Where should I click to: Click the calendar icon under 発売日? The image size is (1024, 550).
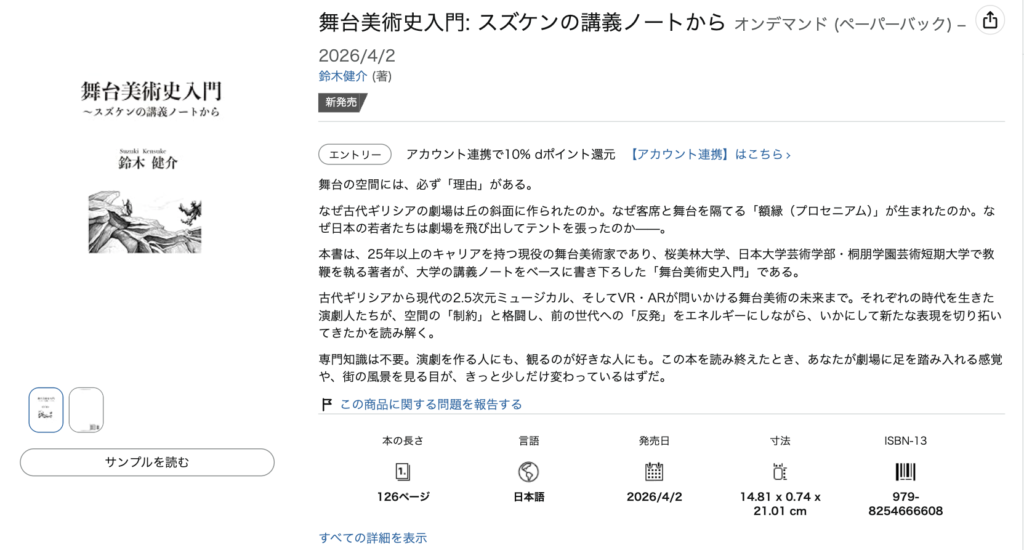(654, 471)
